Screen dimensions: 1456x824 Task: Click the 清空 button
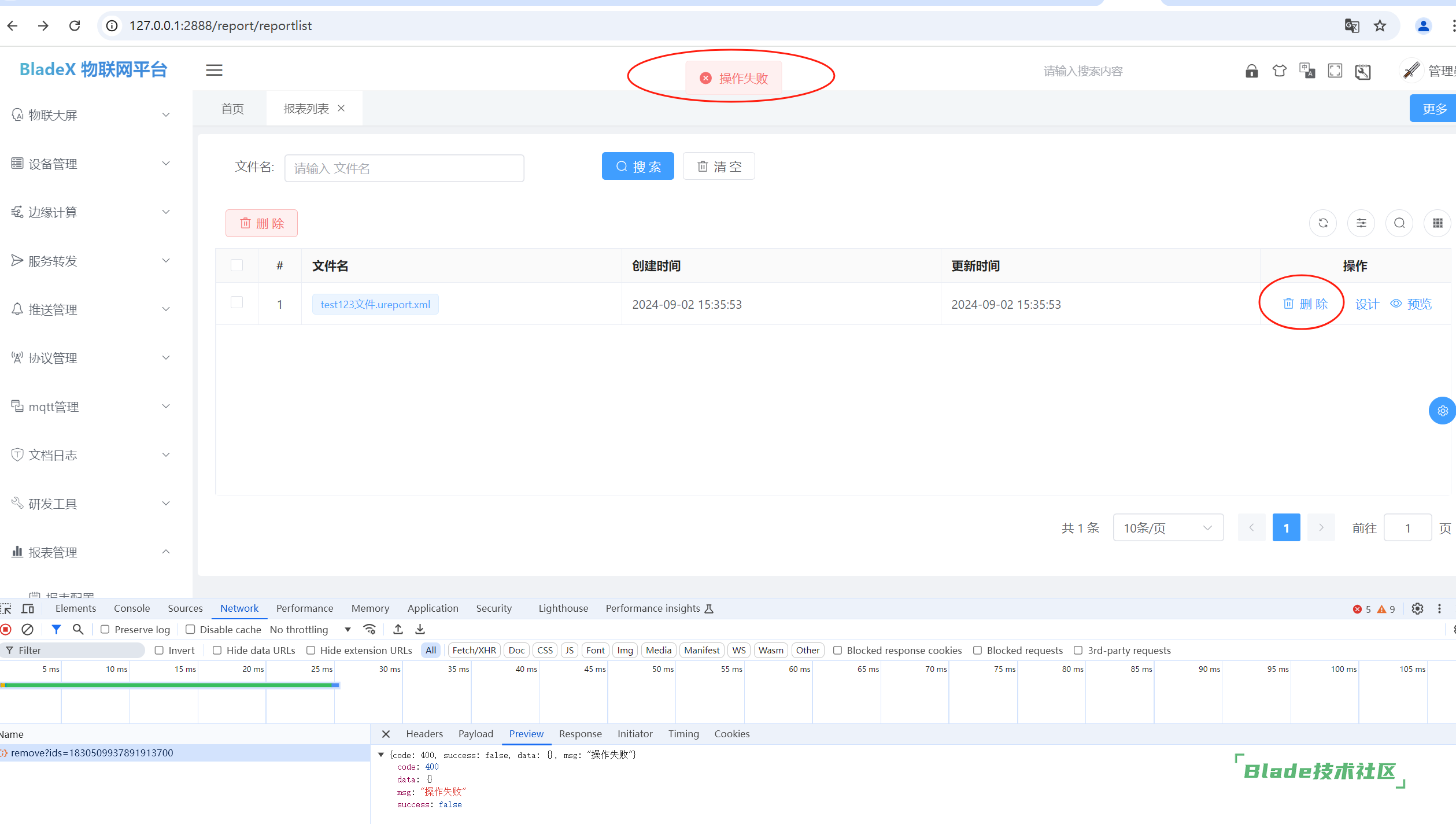[719, 167]
